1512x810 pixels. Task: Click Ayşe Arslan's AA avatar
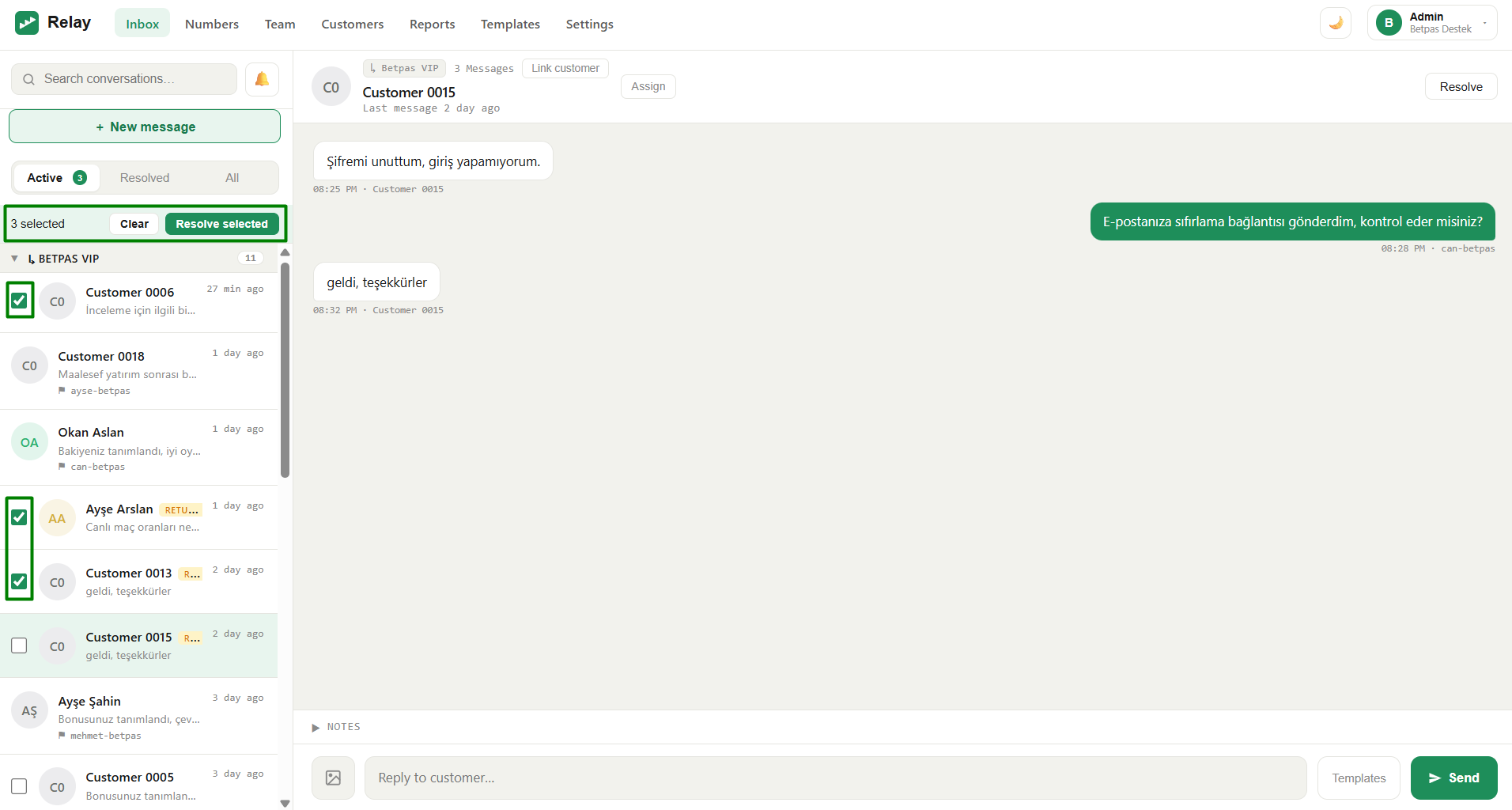[57, 518]
